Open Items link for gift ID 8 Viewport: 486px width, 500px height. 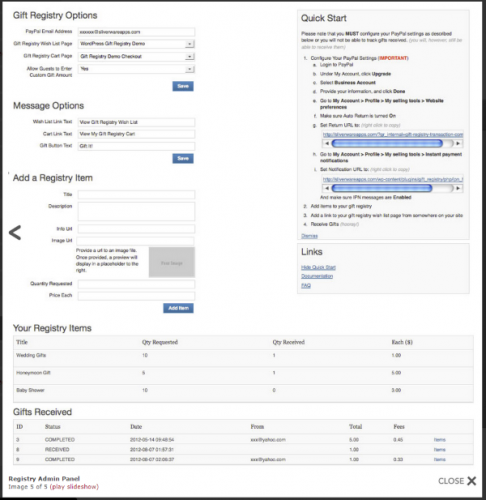click(440, 450)
